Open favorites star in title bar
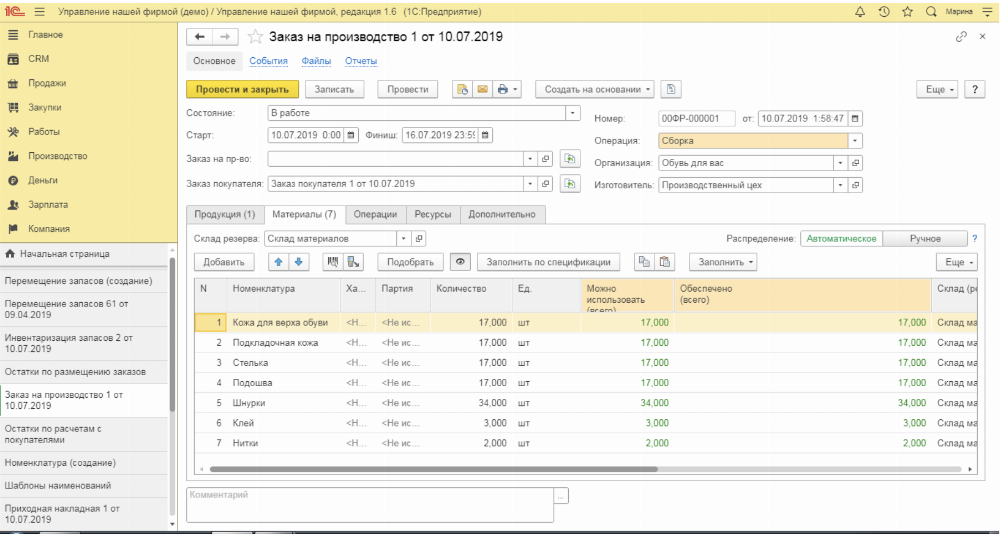1000x536 pixels. point(907,11)
